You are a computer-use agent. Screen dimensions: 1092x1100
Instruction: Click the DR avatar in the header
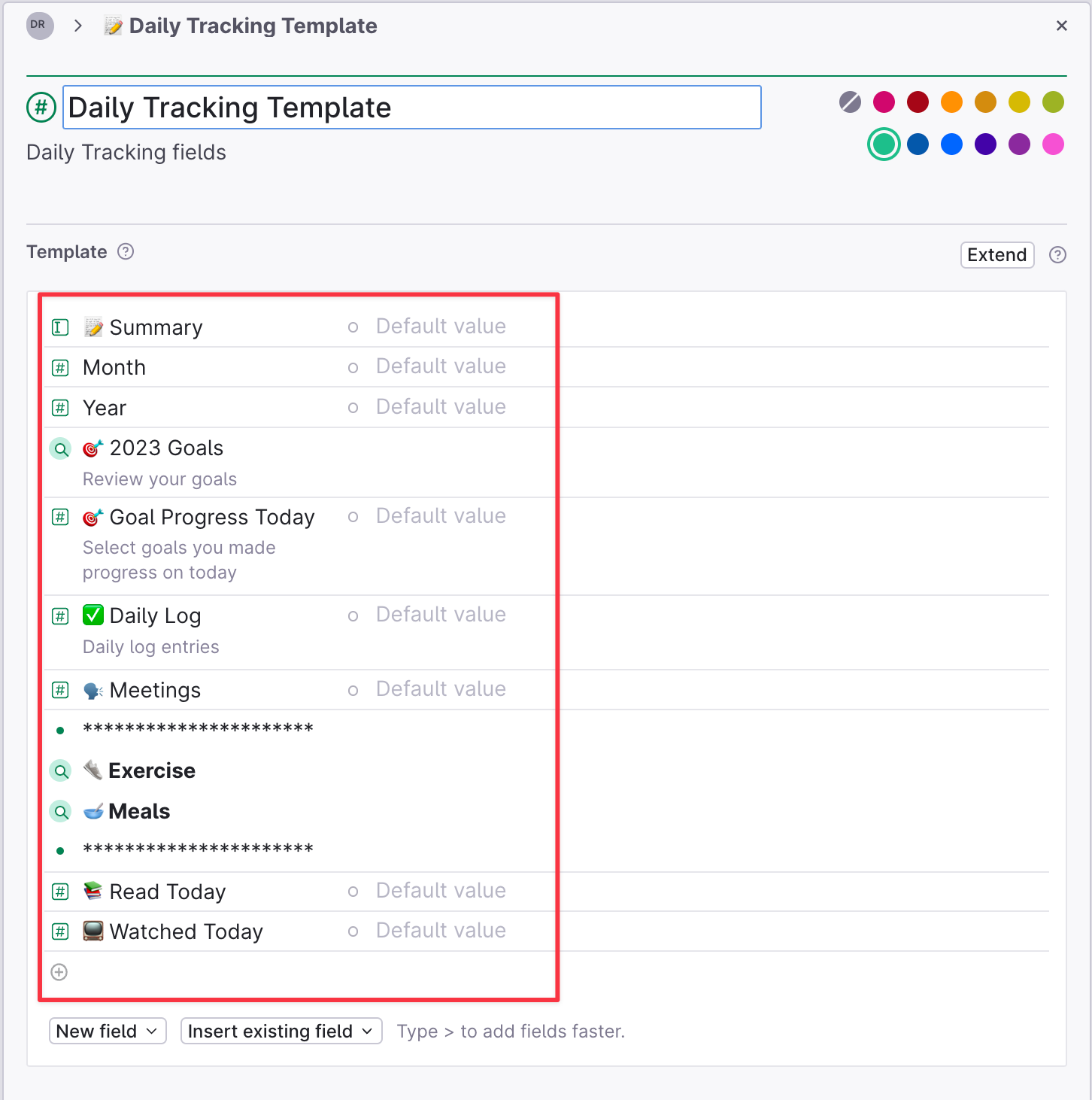[x=39, y=25]
